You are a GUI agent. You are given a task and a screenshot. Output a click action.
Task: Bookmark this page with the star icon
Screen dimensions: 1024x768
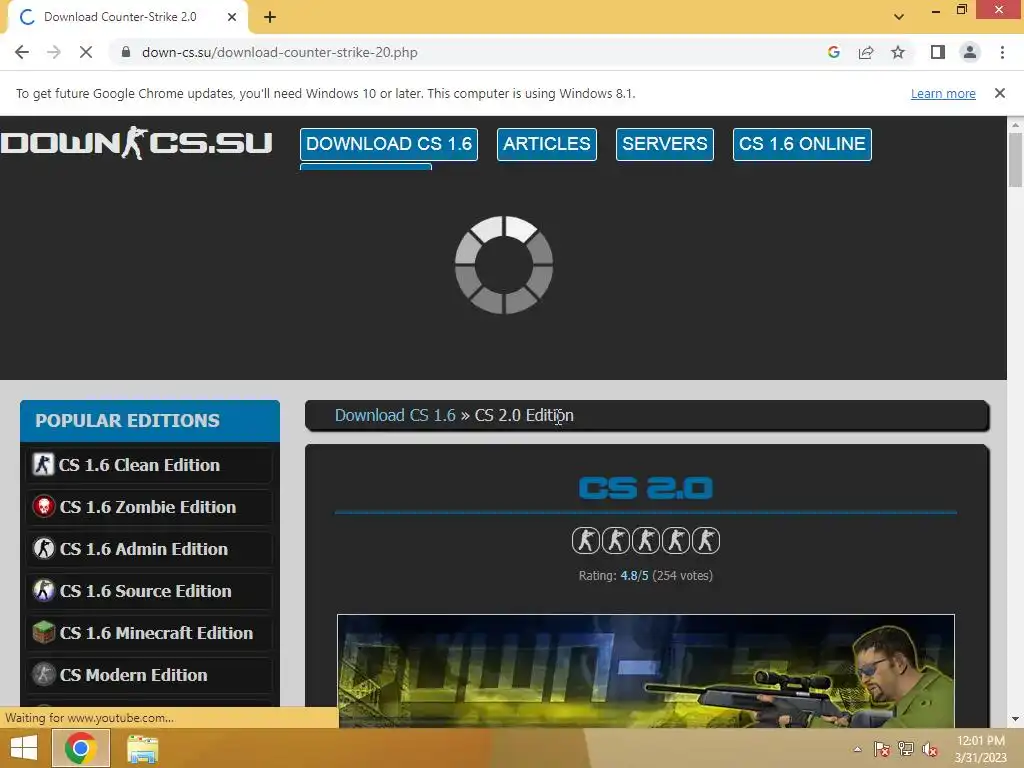898,52
